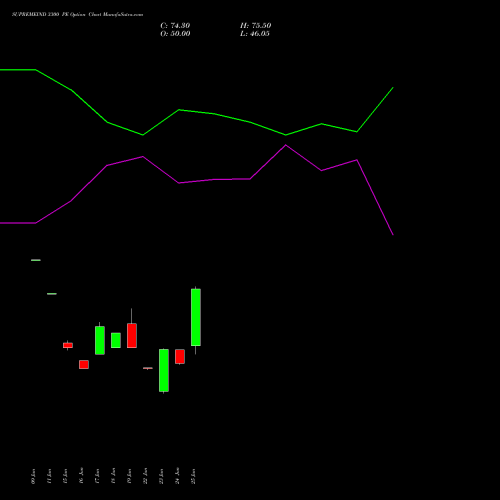Select the flat 22 Jun doji candle
The height and width of the screenshot is (500, 500).
[x=148, y=368]
